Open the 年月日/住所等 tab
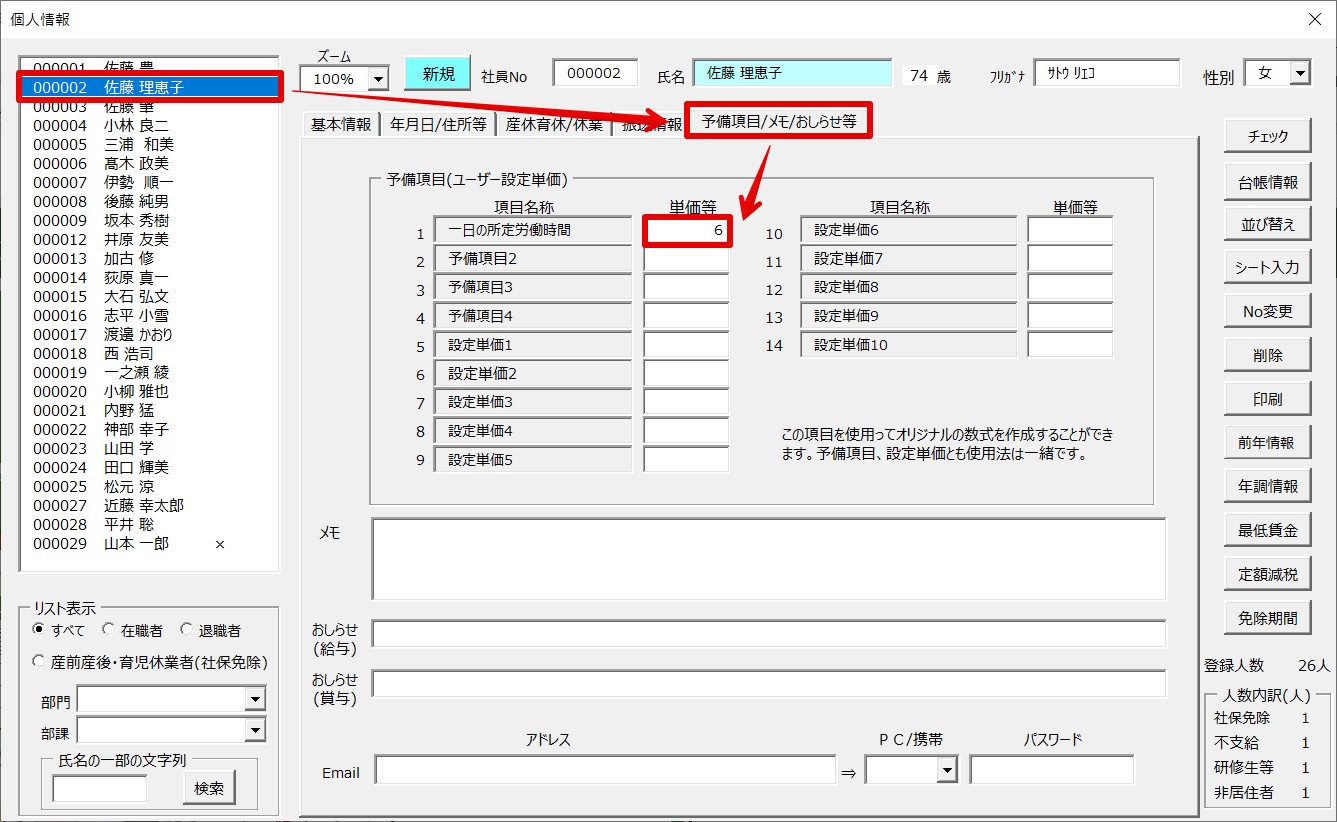Image resolution: width=1337 pixels, height=822 pixels. click(437, 124)
